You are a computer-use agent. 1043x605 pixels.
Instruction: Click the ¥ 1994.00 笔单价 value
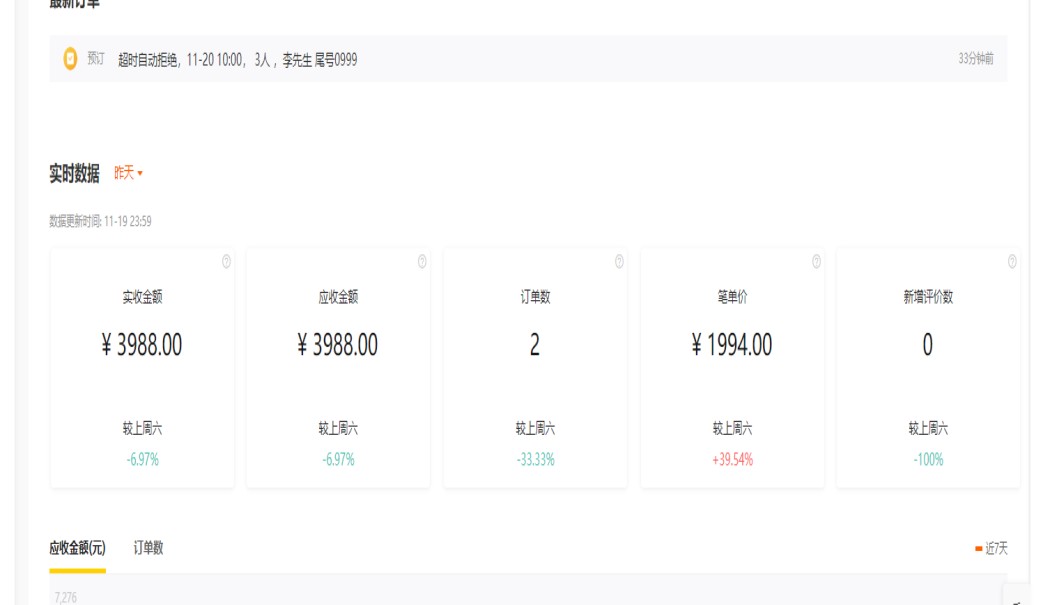pyautogui.click(x=732, y=345)
